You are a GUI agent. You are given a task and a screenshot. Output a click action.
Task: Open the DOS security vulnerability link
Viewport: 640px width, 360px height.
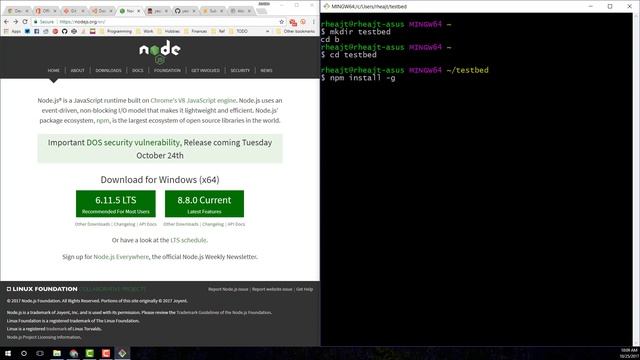[133, 142]
